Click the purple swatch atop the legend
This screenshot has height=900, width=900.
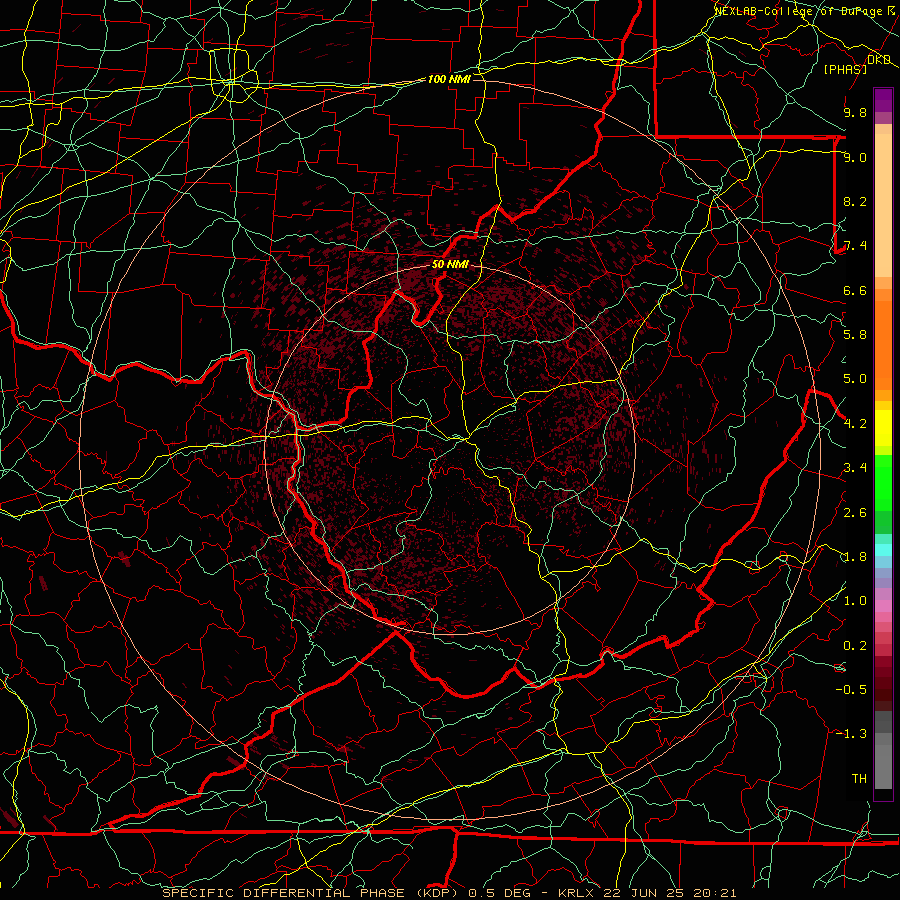[x=883, y=101]
